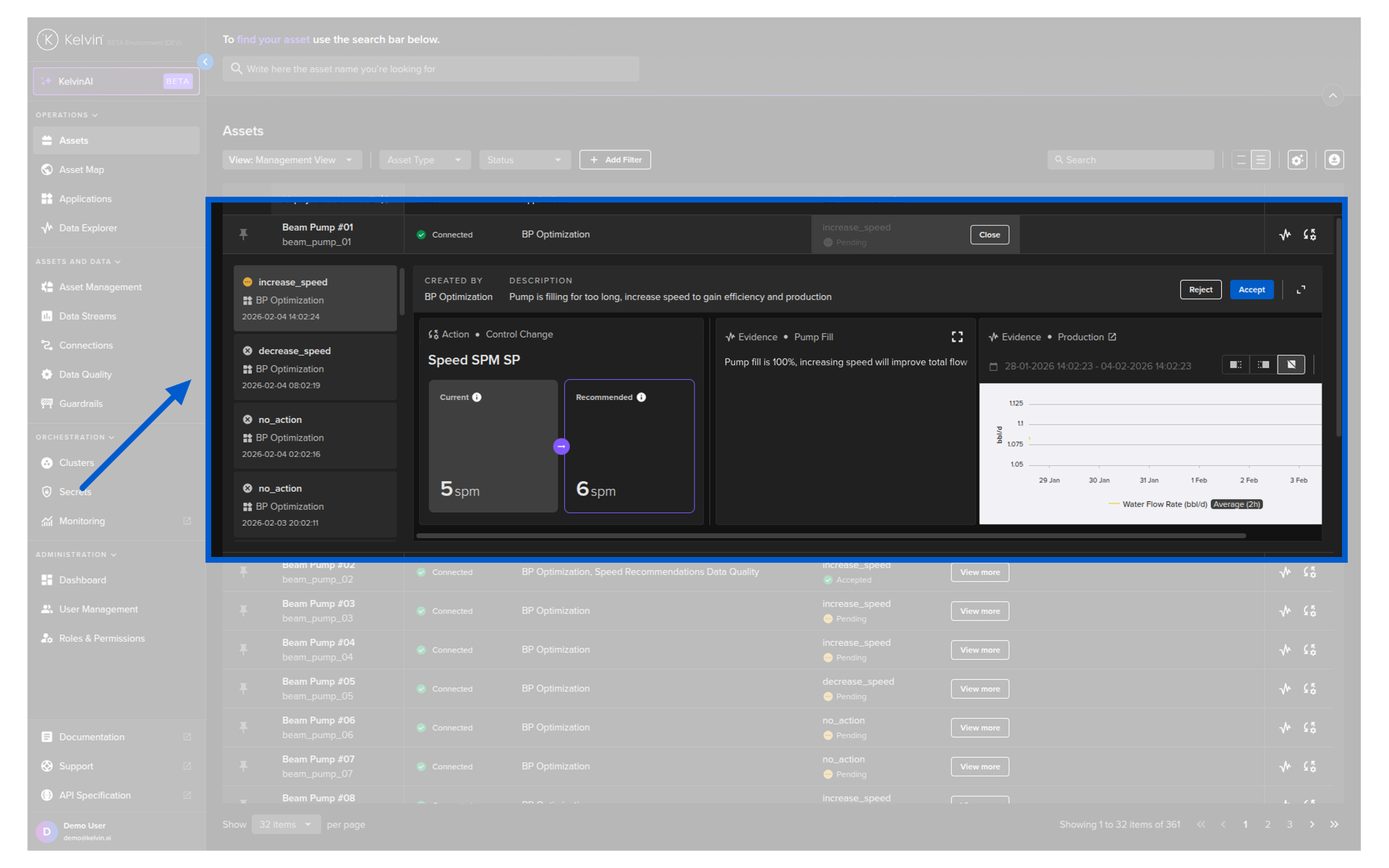Screen dimensions: 1389x868
Task: Select the first chart layout toggle
Action: [1236, 365]
